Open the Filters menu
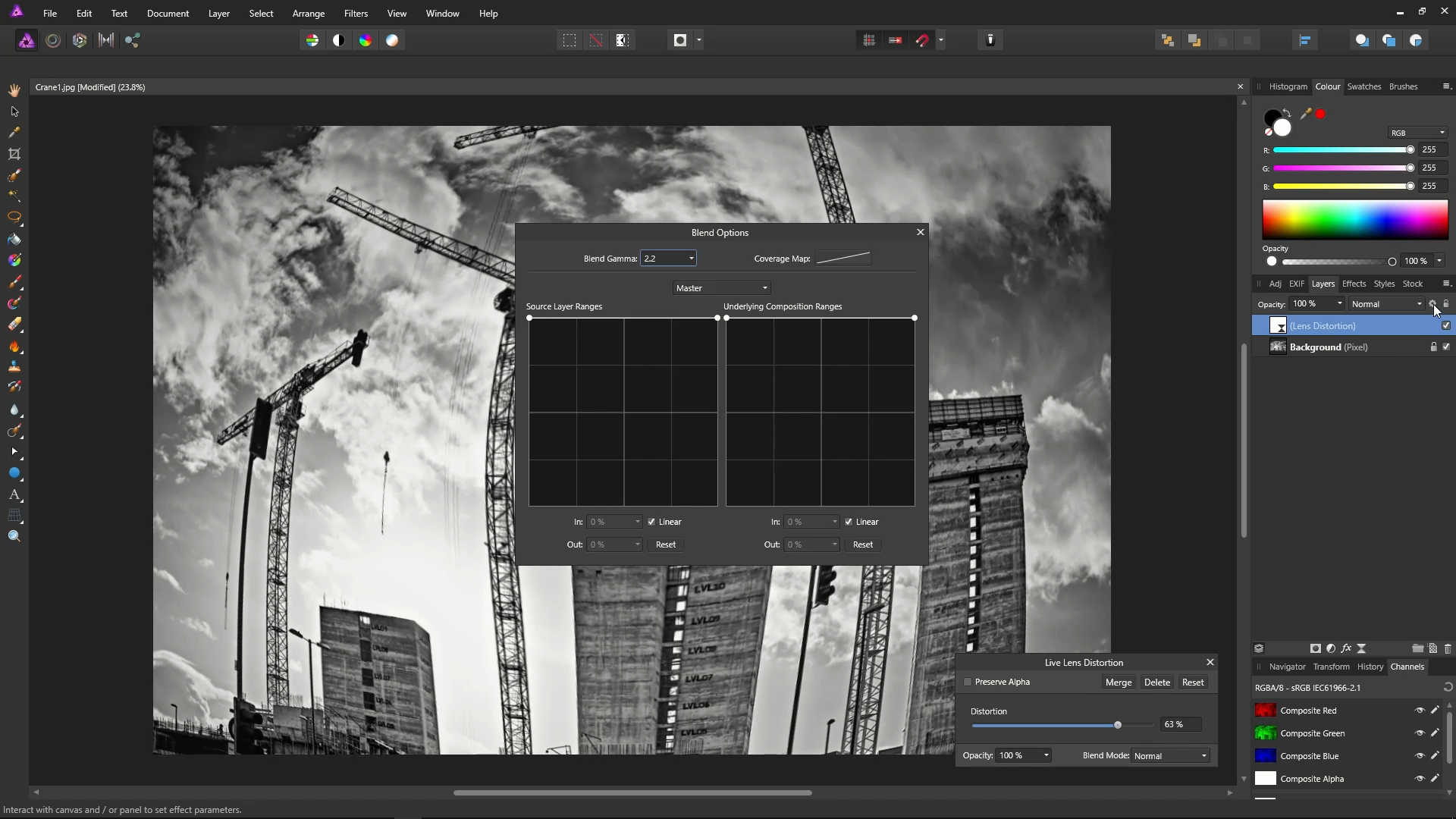1456x819 pixels. pos(355,14)
